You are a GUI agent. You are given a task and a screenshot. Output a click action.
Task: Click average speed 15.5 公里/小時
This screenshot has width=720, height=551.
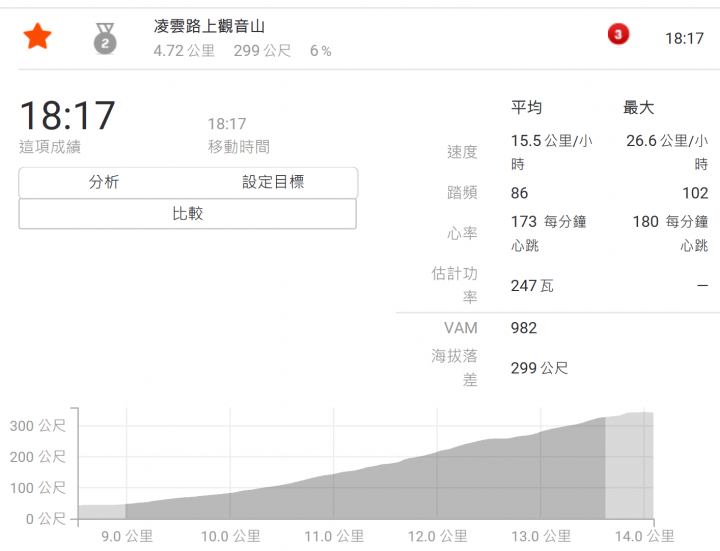click(x=551, y=152)
